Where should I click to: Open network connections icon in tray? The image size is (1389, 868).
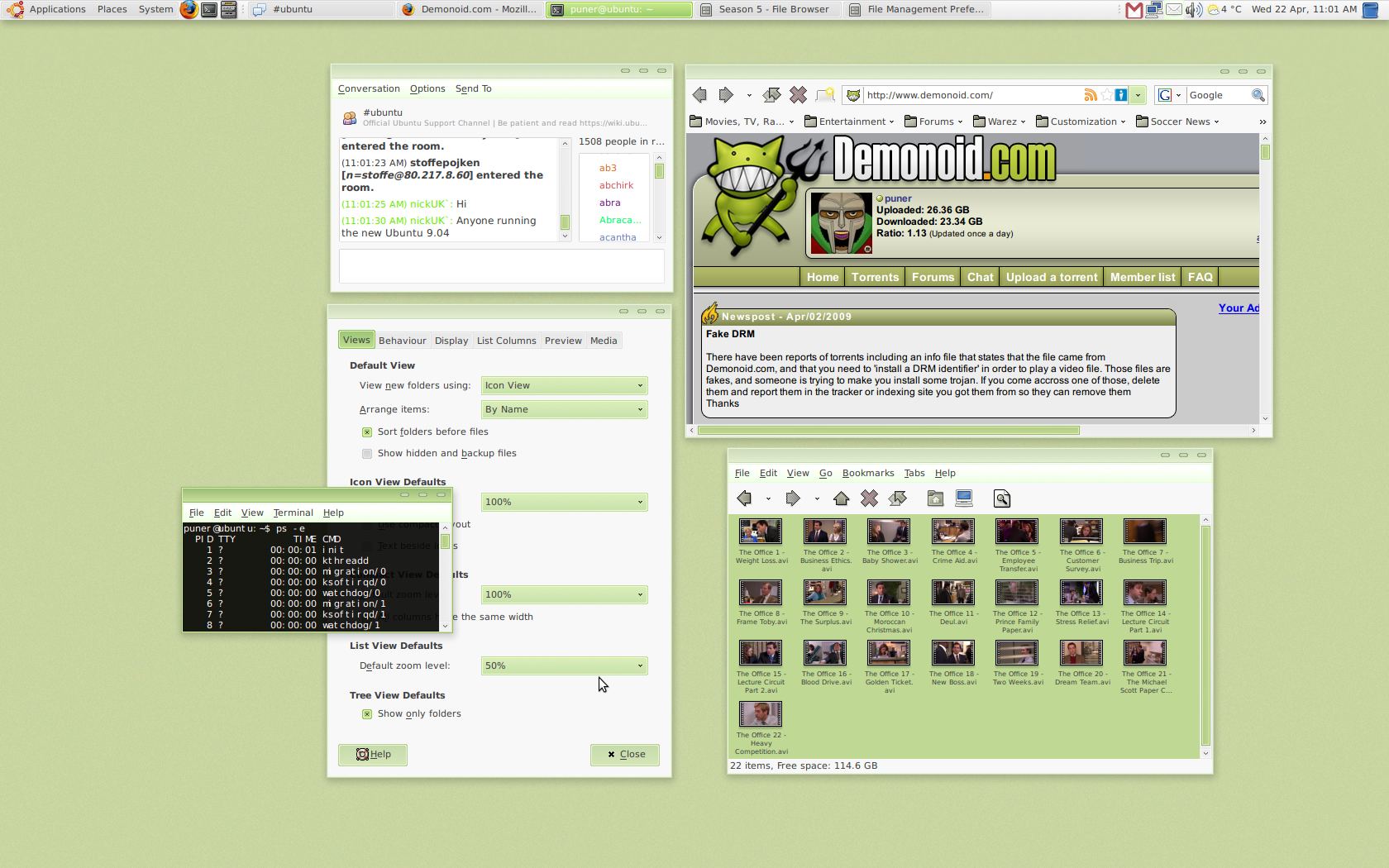pos(1154,10)
